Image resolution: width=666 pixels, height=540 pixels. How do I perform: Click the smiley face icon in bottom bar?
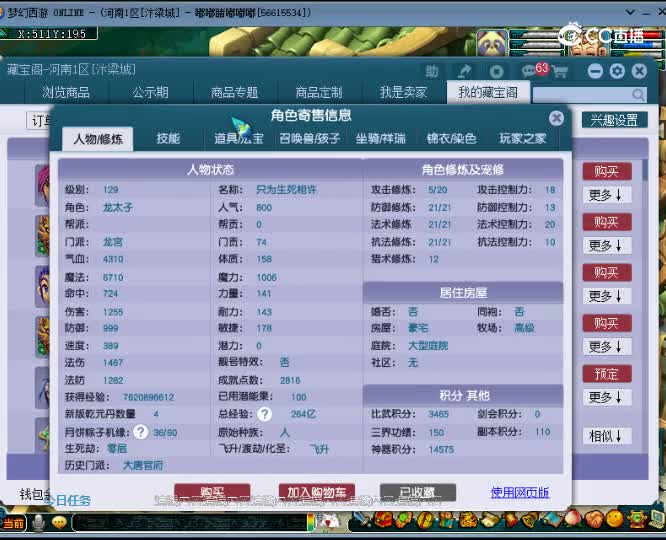pos(614,519)
